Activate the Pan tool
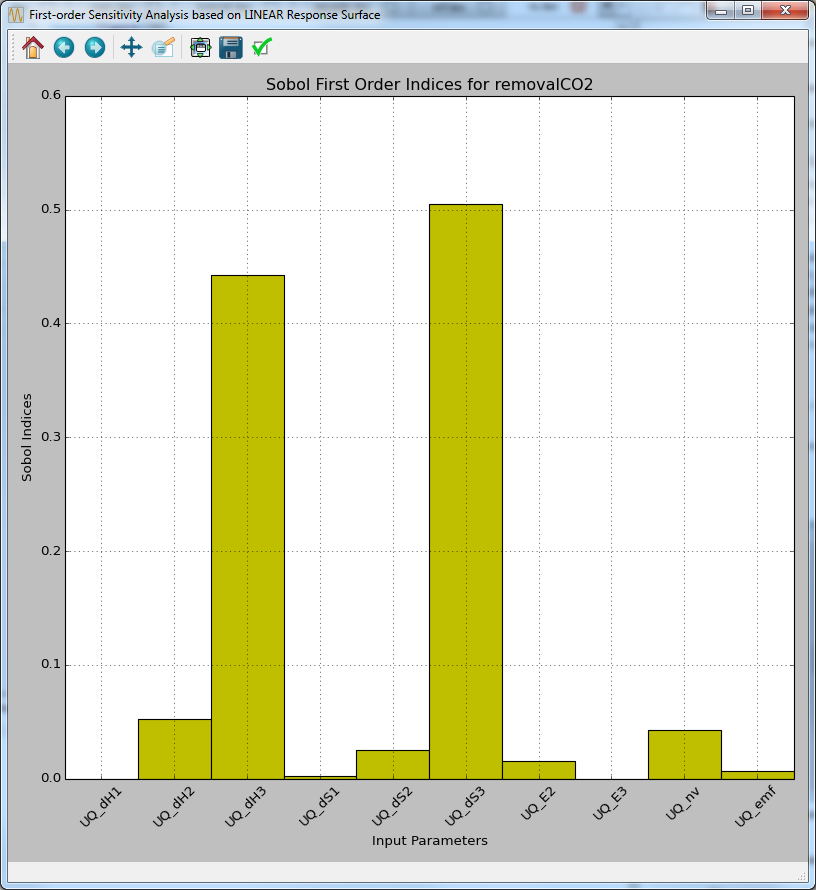 131,47
